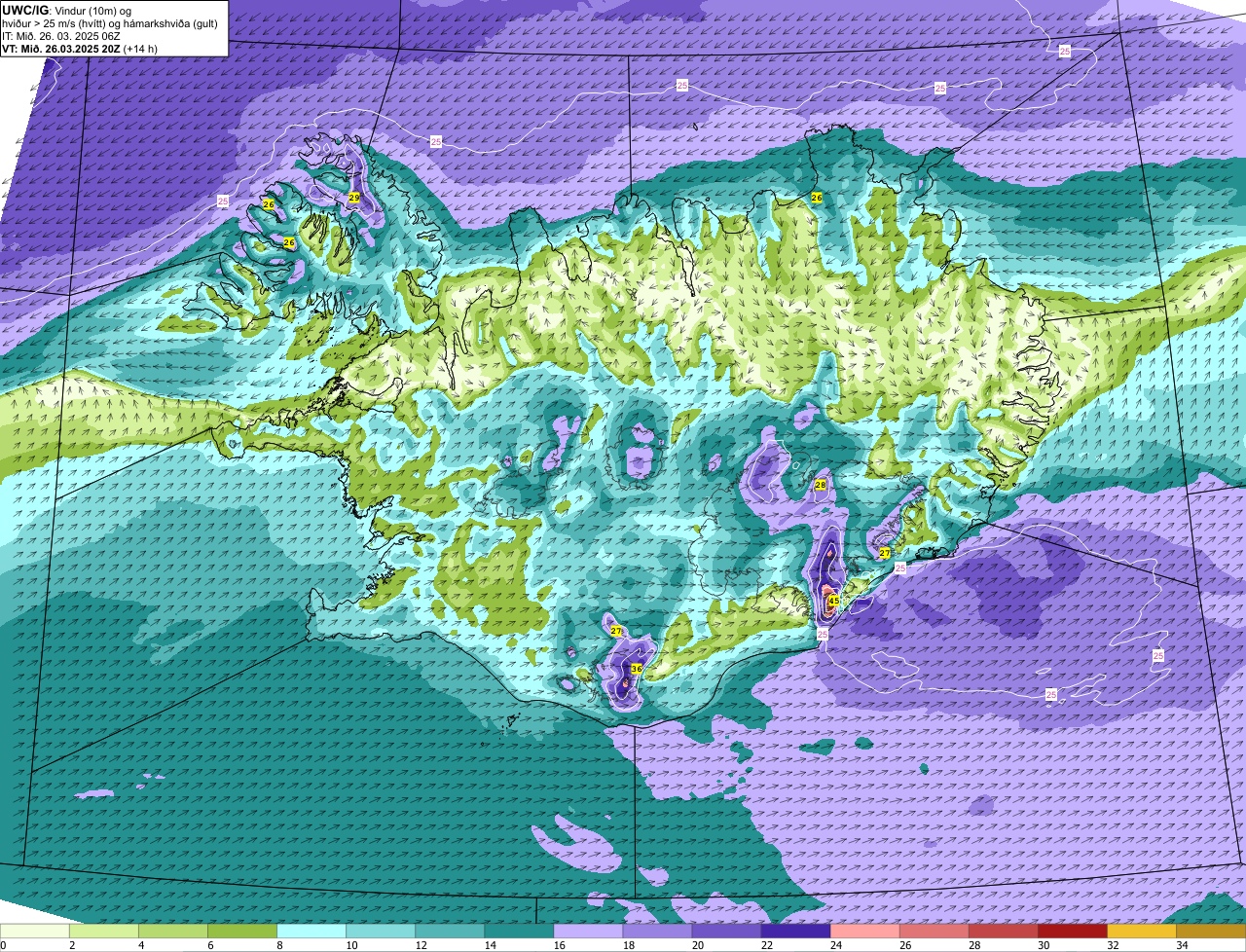1246x952 pixels.
Task: Click the dark red swatch between 30 and 32
Action: (1072, 931)
